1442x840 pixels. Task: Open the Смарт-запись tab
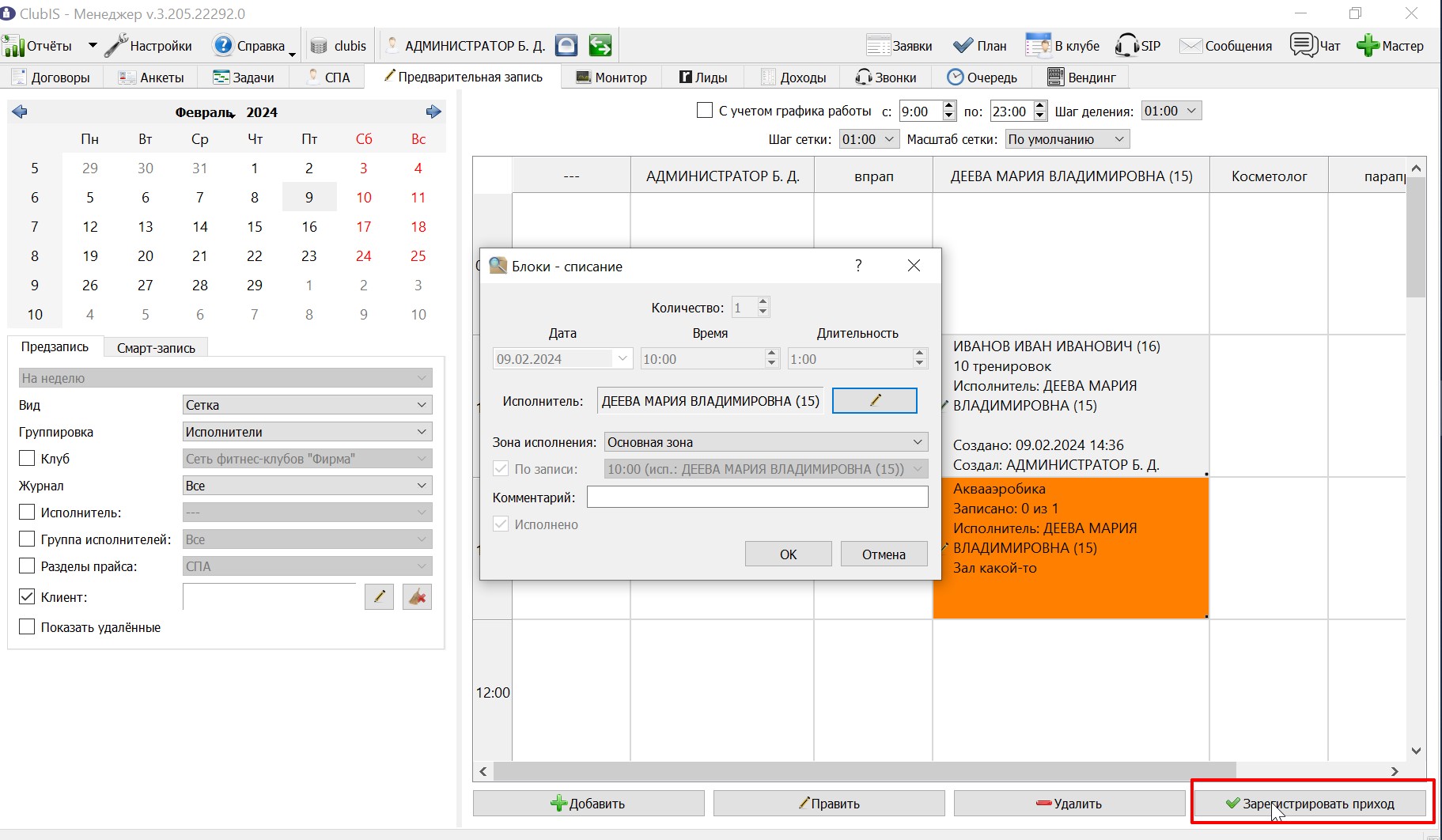tap(156, 348)
